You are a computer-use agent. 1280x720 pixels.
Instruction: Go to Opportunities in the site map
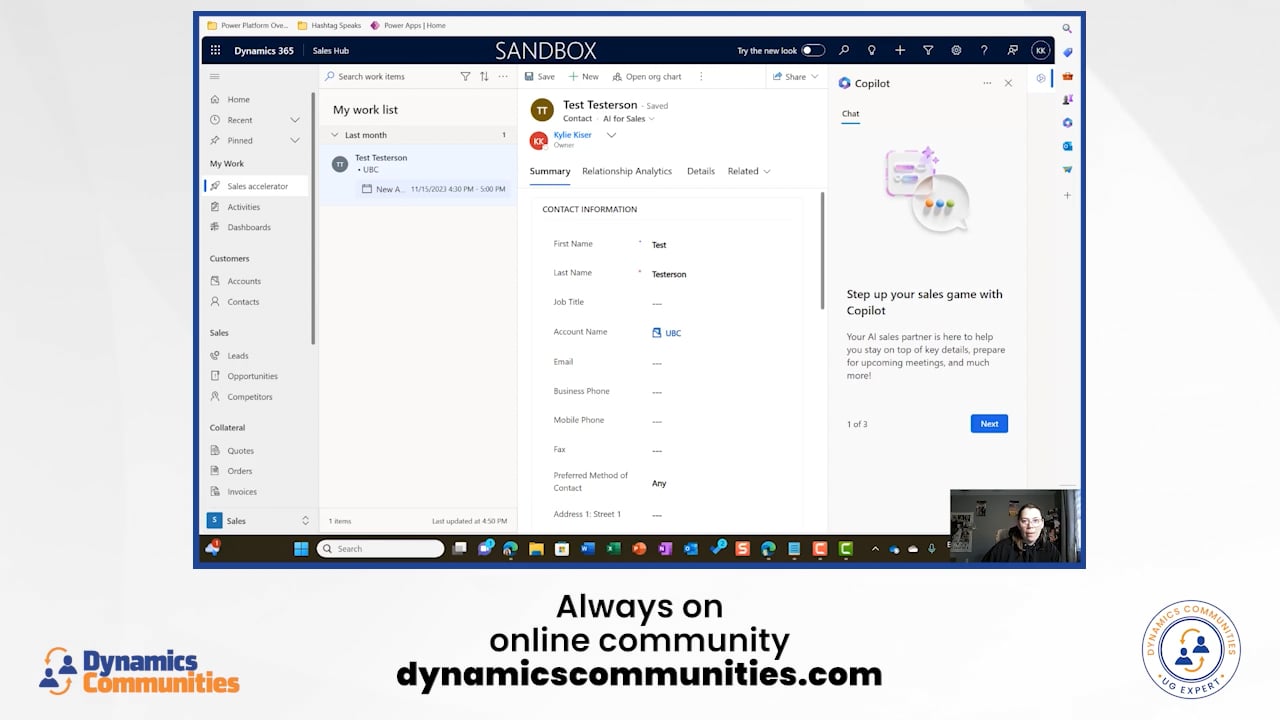pos(252,376)
